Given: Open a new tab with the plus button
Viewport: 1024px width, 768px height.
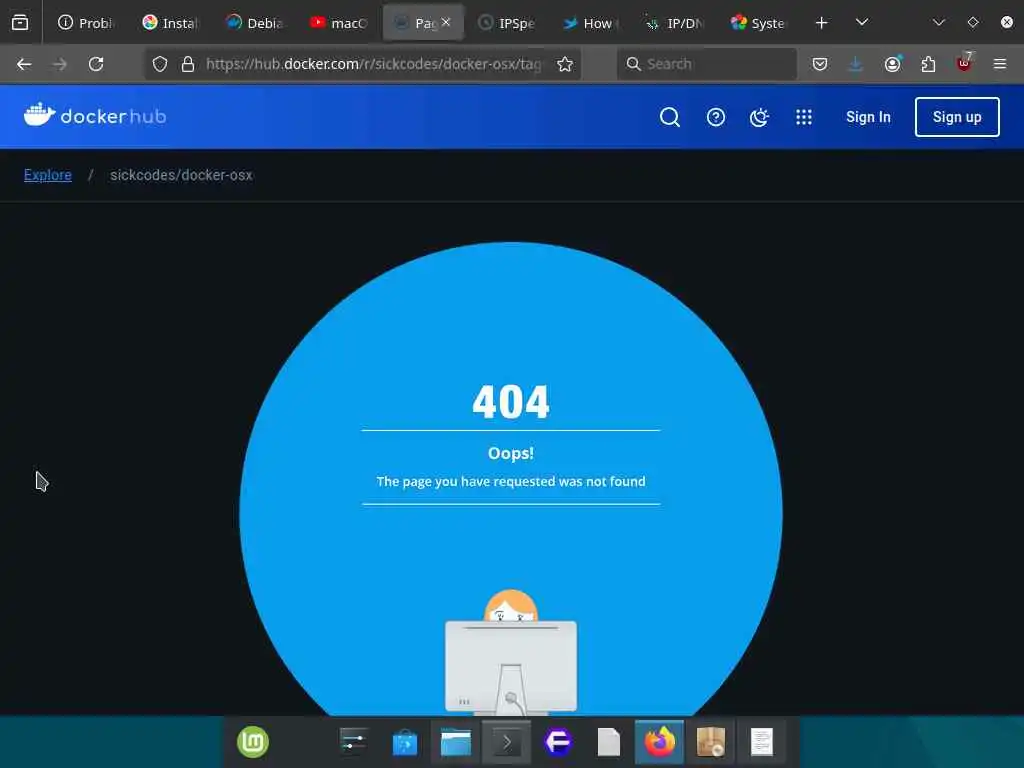Looking at the screenshot, I should [822, 23].
